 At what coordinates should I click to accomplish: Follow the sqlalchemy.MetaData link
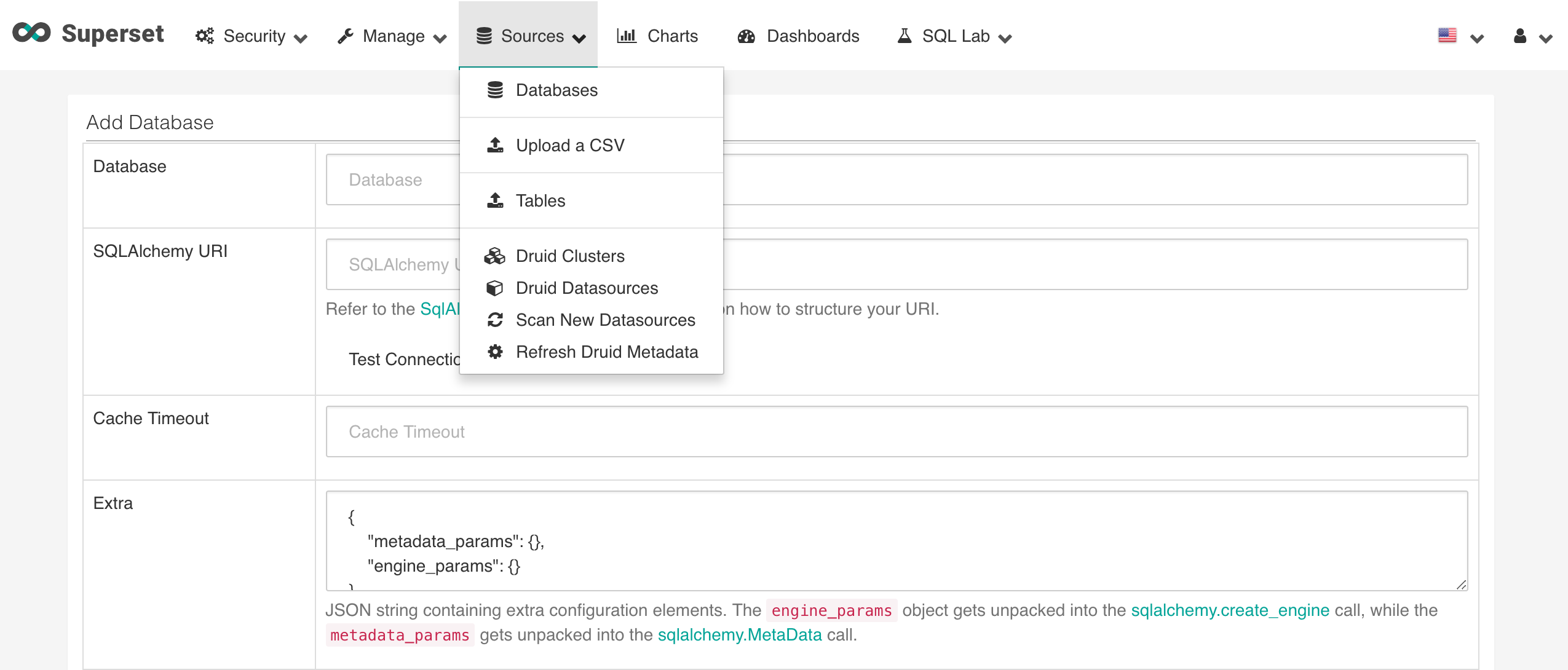[x=740, y=635]
